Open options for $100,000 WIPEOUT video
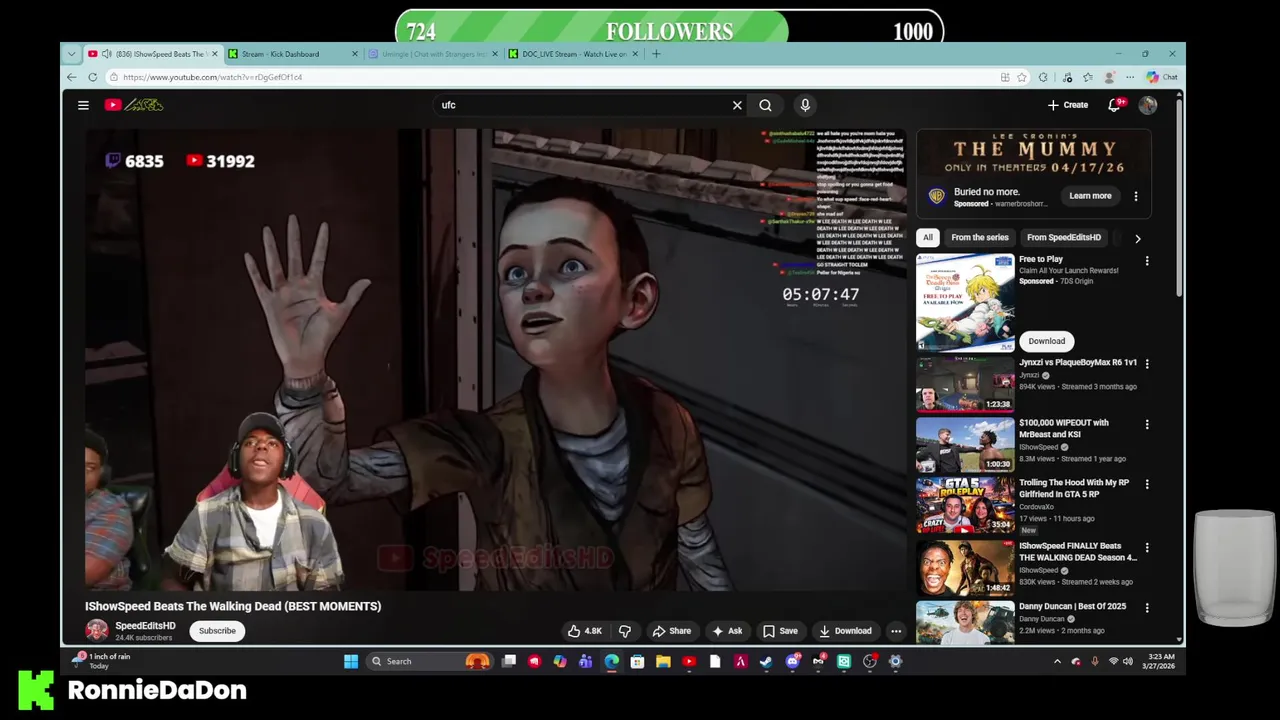The width and height of the screenshot is (1280, 720). point(1147,424)
